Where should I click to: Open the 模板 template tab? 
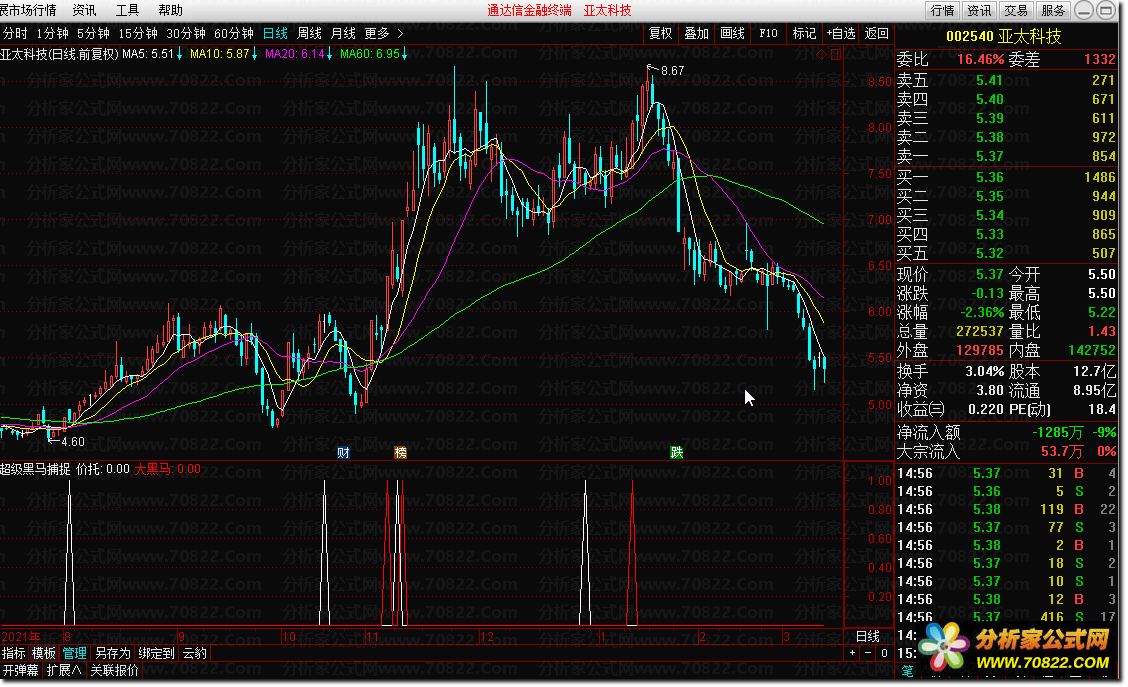click(44, 653)
